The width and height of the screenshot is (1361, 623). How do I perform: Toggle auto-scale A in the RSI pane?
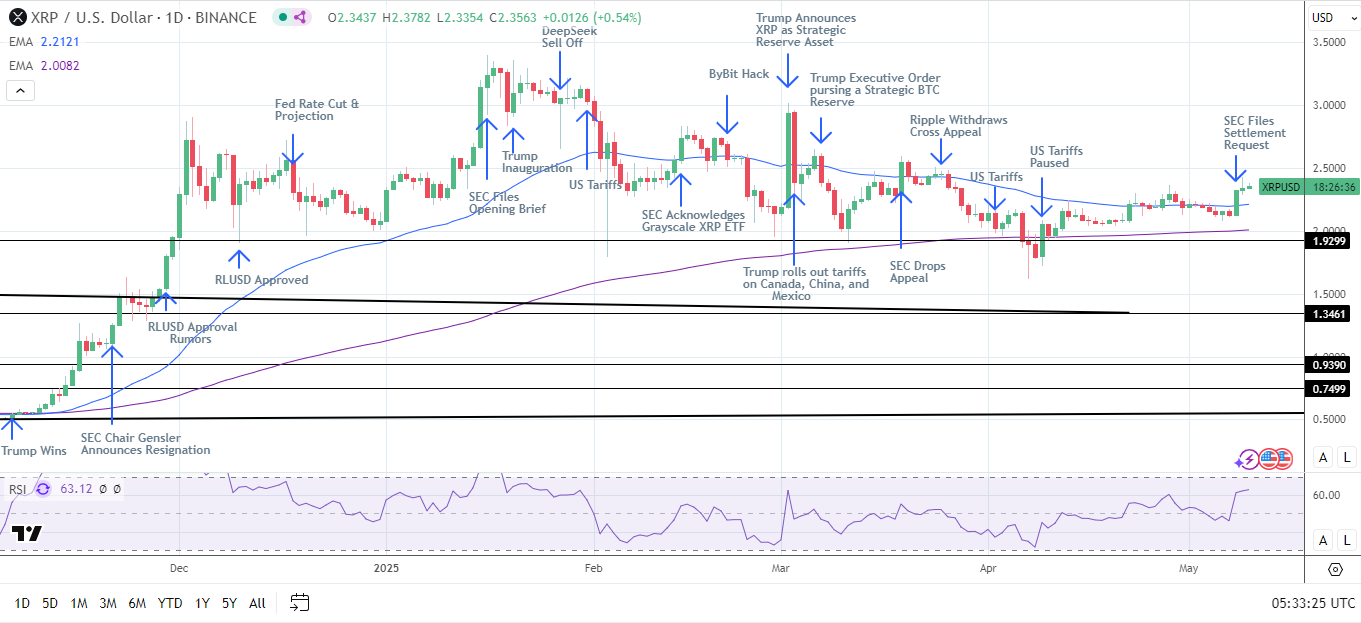[x=1323, y=540]
